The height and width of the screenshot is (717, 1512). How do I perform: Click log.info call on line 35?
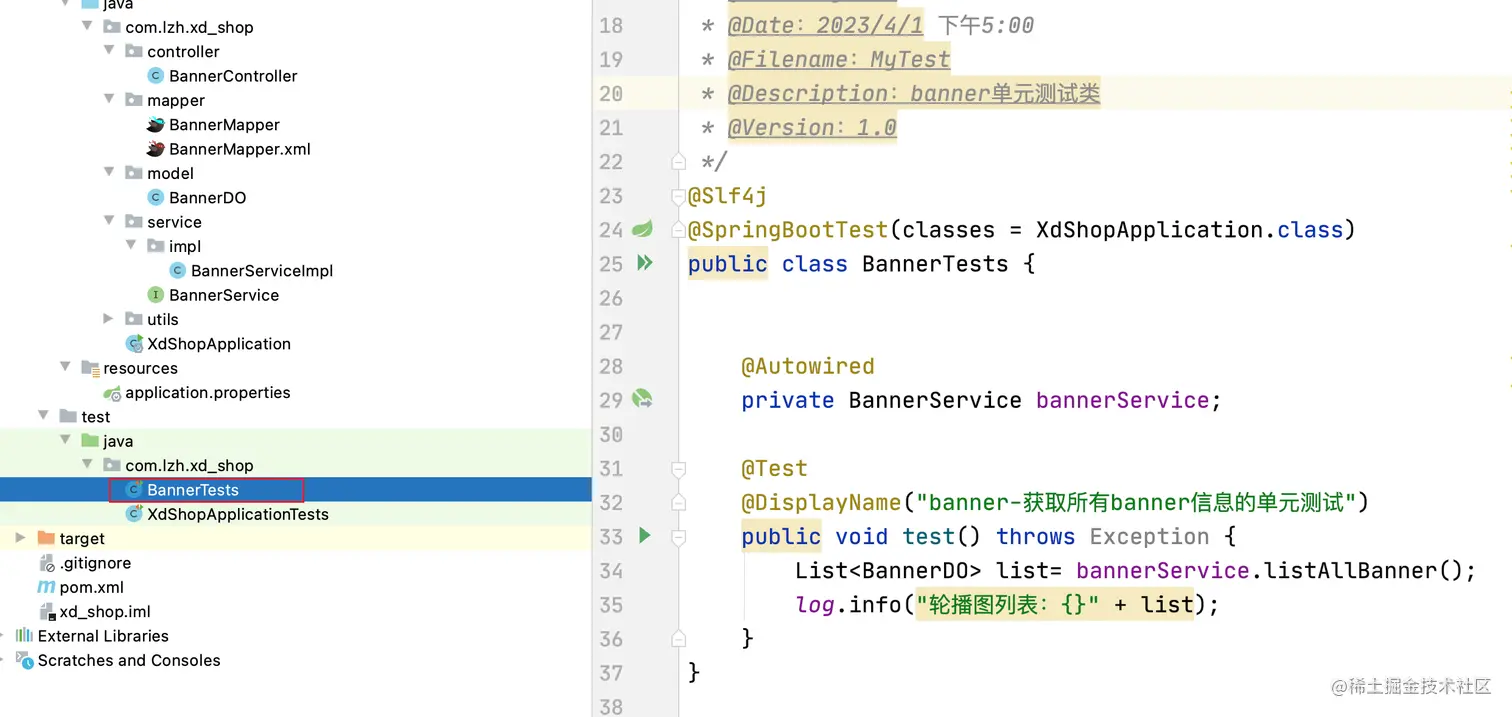click(x=848, y=604)
